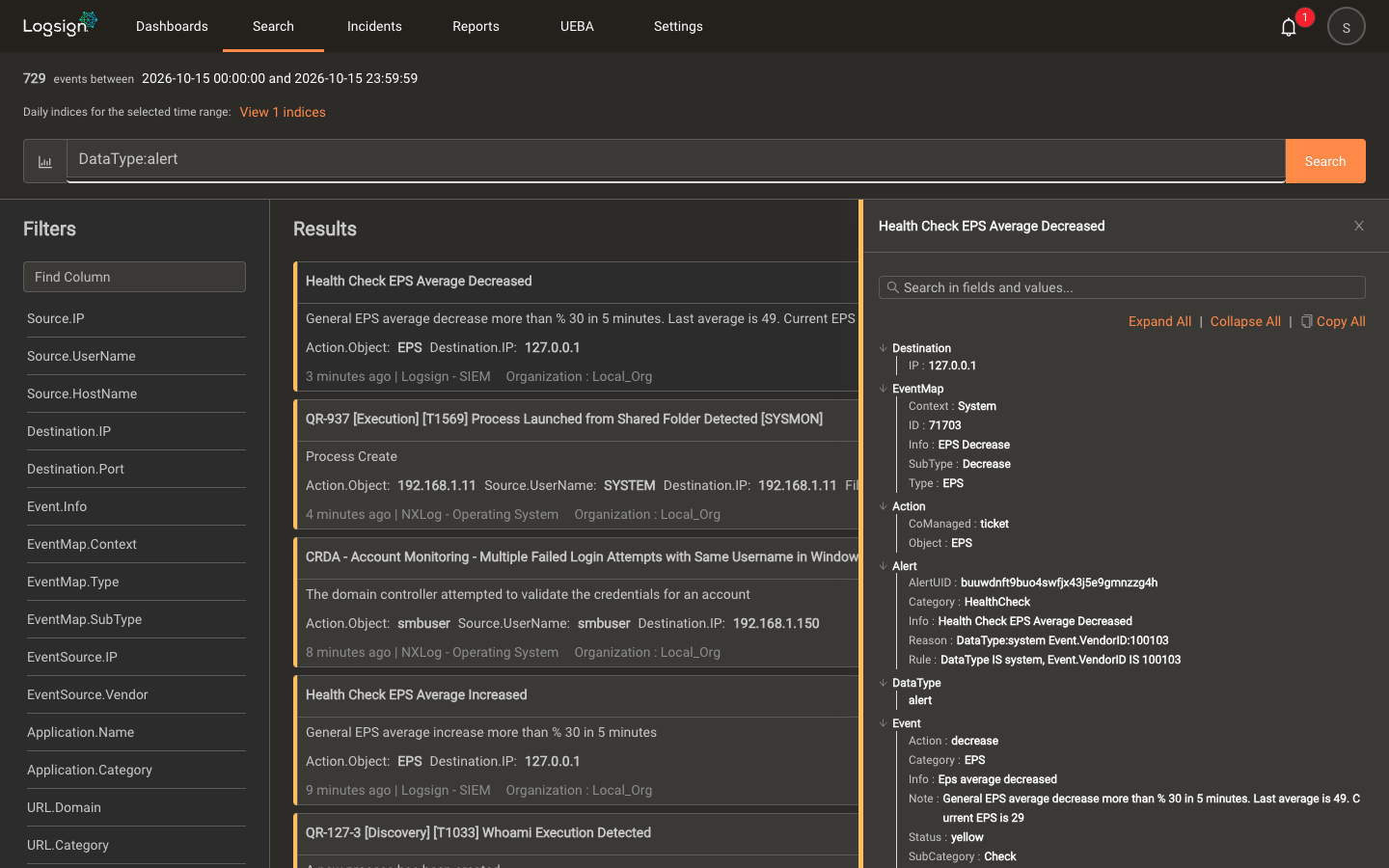Focus the DataType:alert query field
1389x868 pixels.
pyautogui.click(x=675, y=160)
